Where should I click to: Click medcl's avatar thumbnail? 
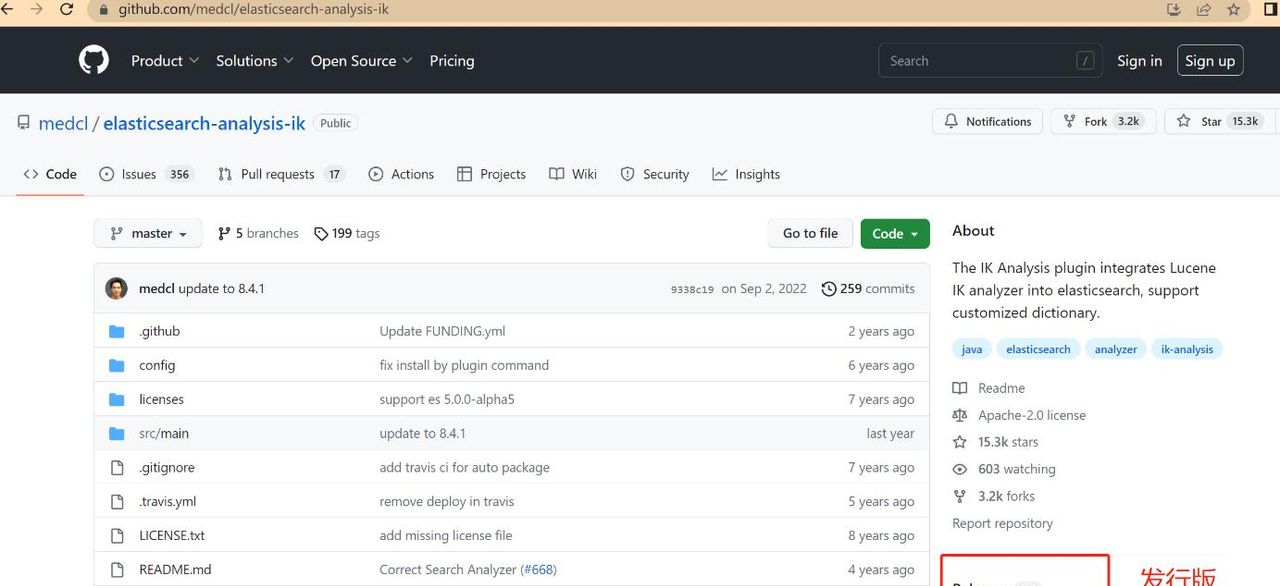116,288
